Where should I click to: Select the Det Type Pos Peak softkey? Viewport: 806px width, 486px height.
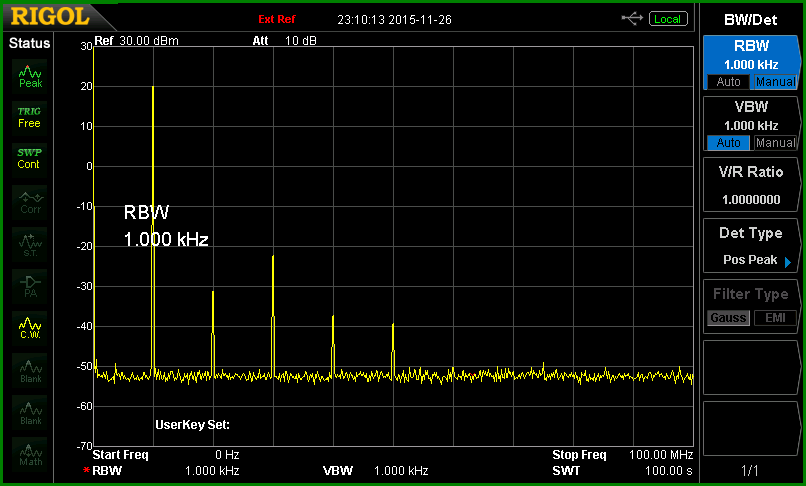point(751,245)
